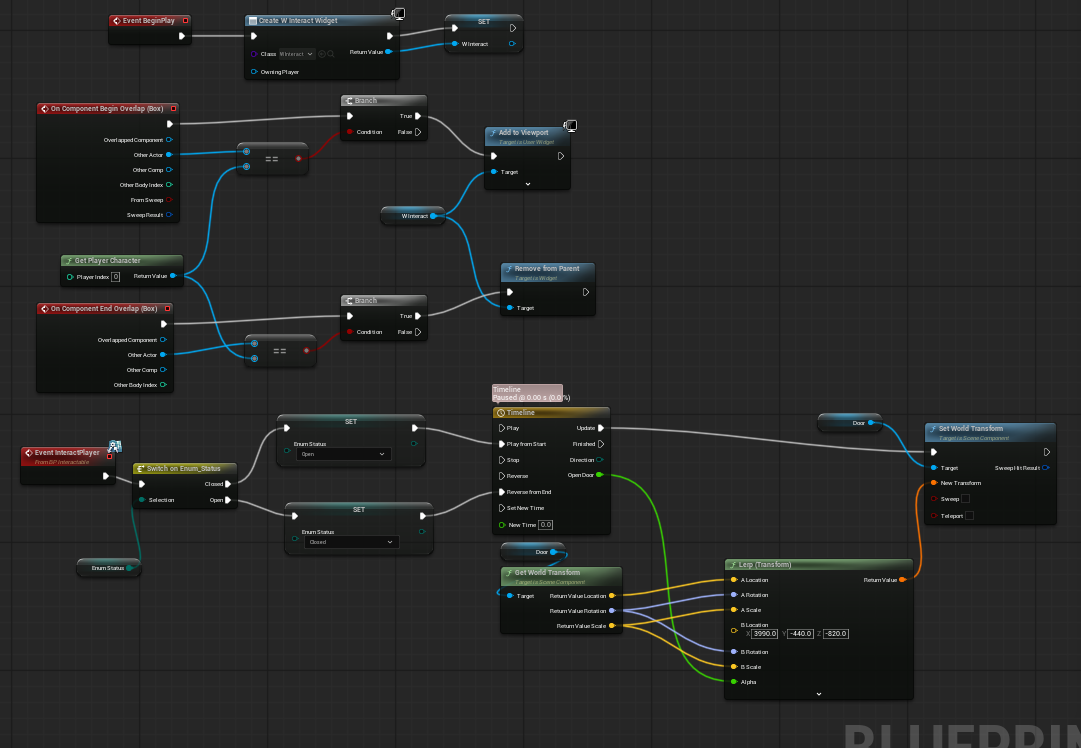Click Sweep Hit Result pin on Set World Transform
The height and width of the screenshot is (748, 1081).
[x=1046, y=468]
